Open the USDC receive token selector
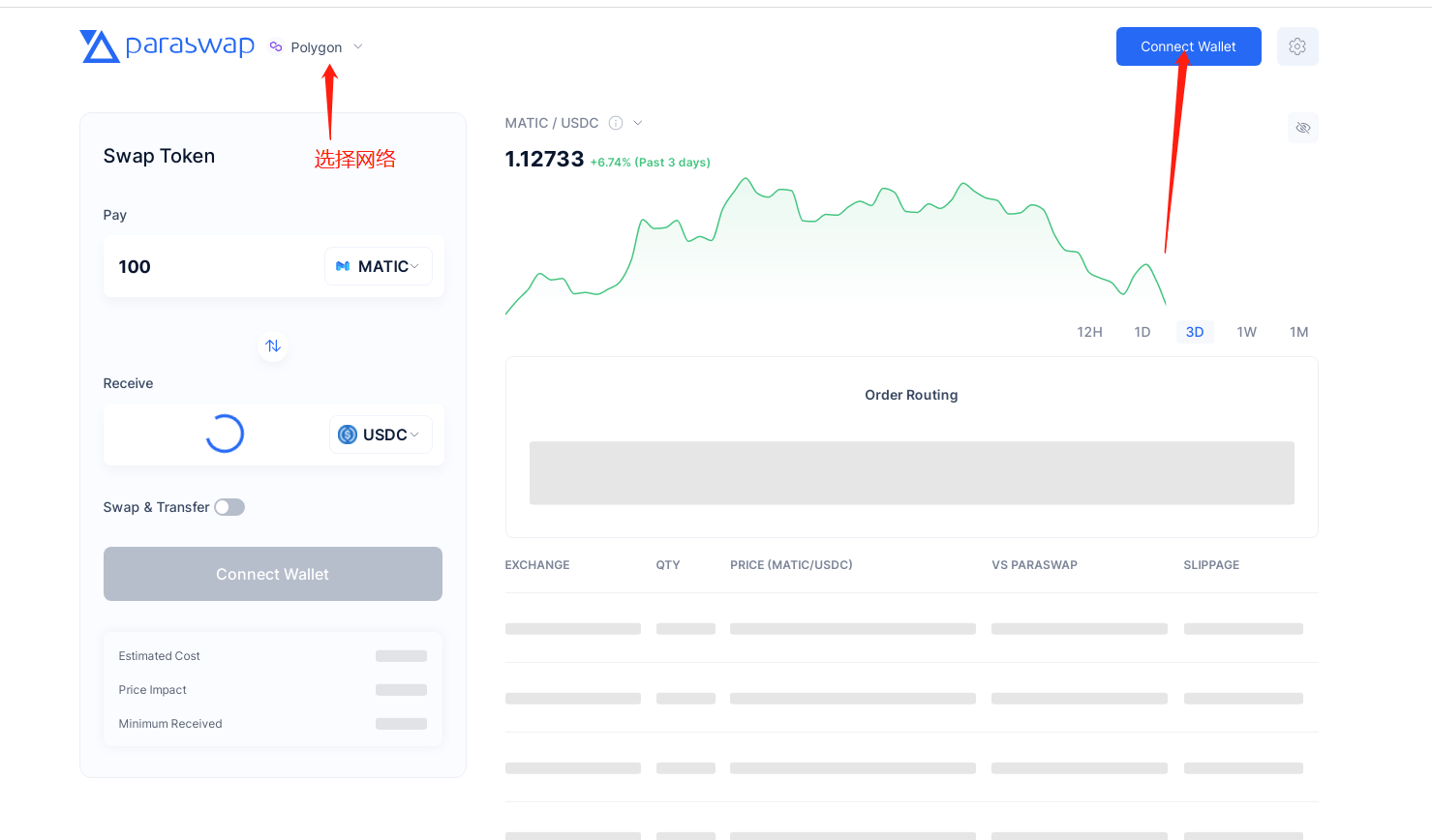 click(x=381, y=435)
